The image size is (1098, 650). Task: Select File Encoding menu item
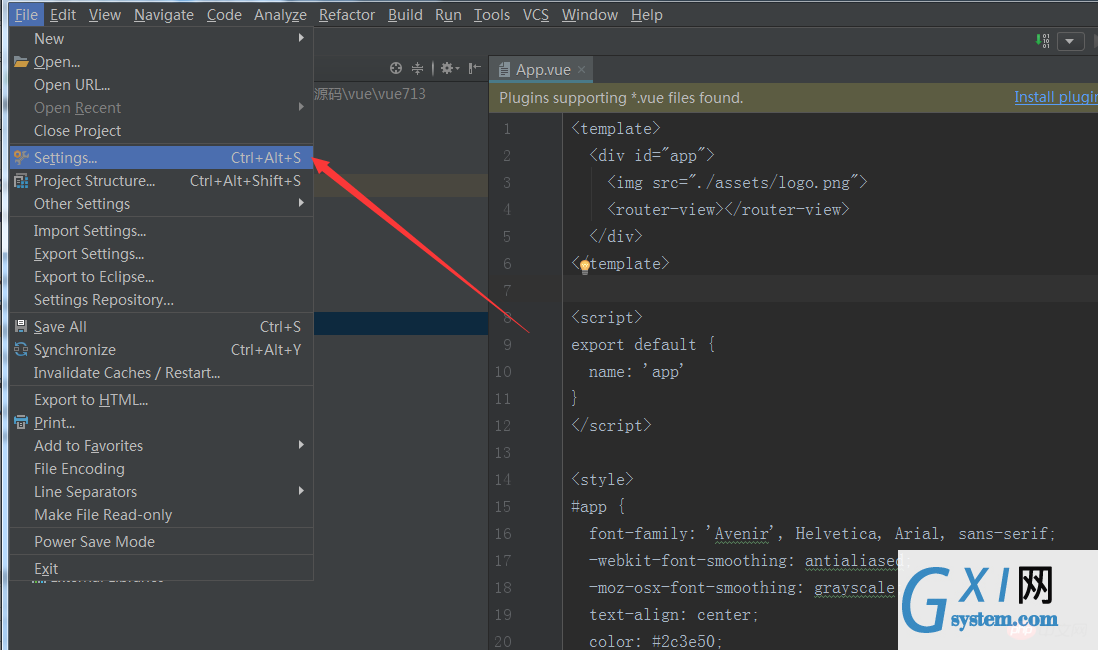pyautogui.click(x=162, y=469)
